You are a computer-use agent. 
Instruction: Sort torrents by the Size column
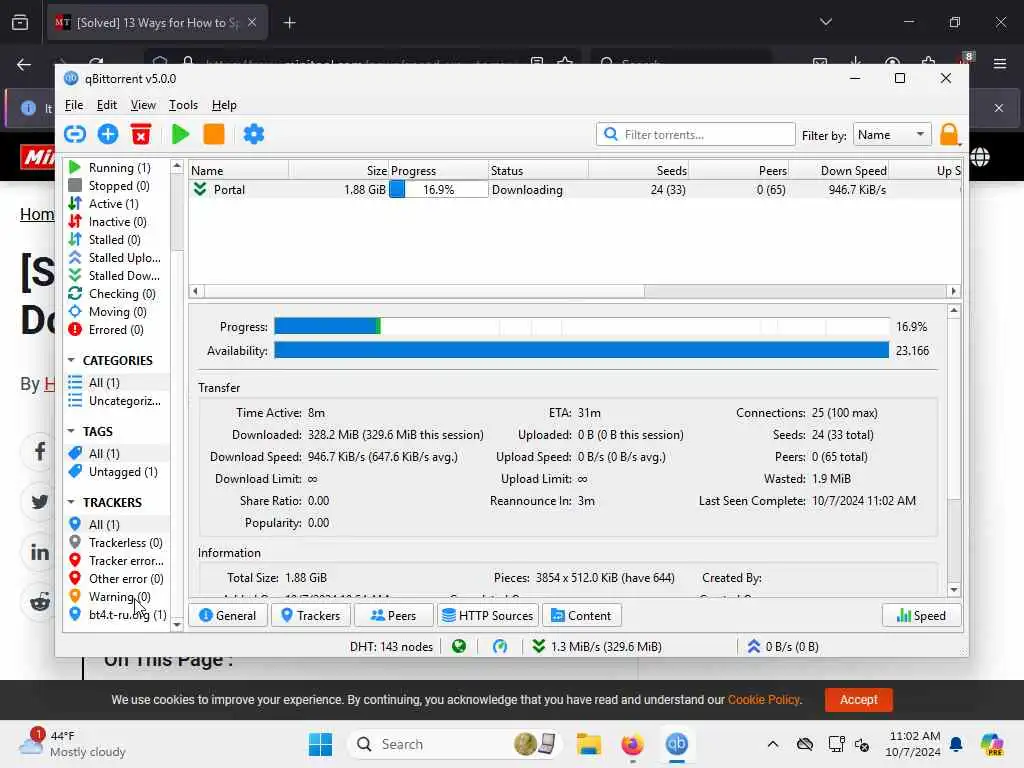pyautogui.click(x=338, y=170)
